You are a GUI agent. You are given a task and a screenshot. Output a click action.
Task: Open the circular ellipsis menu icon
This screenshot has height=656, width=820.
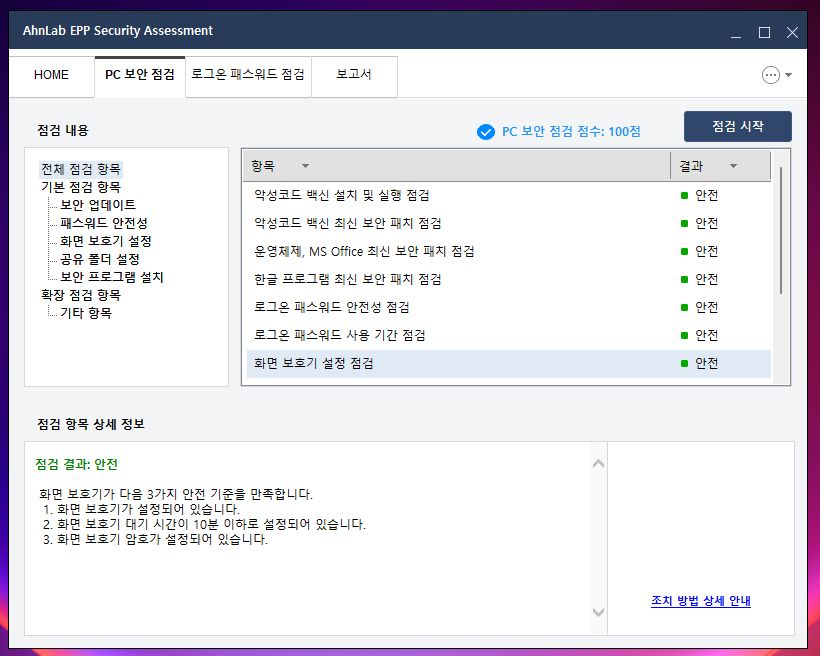tap(768, 76)
